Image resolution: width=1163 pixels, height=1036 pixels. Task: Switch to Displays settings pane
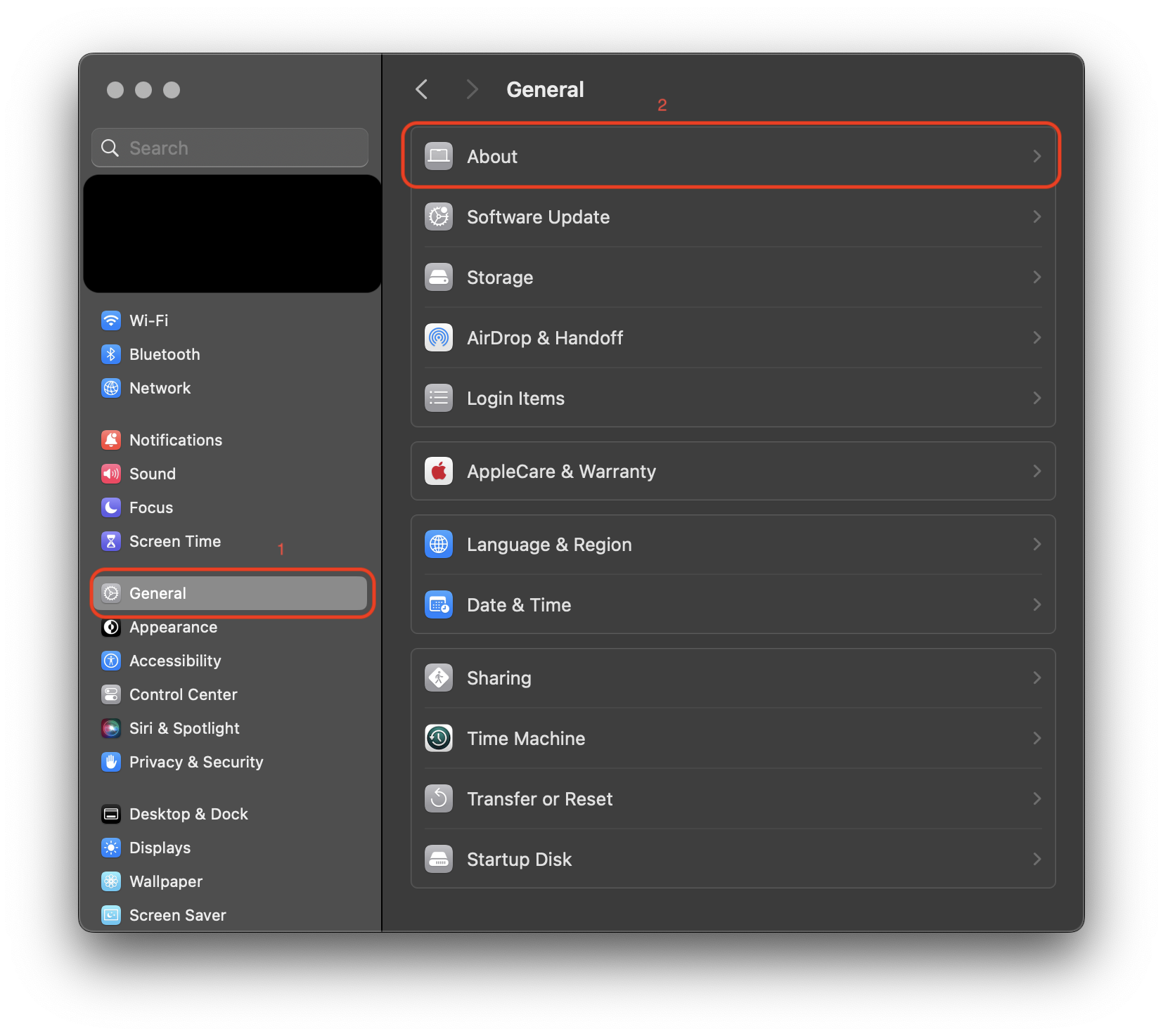[160, 848]
